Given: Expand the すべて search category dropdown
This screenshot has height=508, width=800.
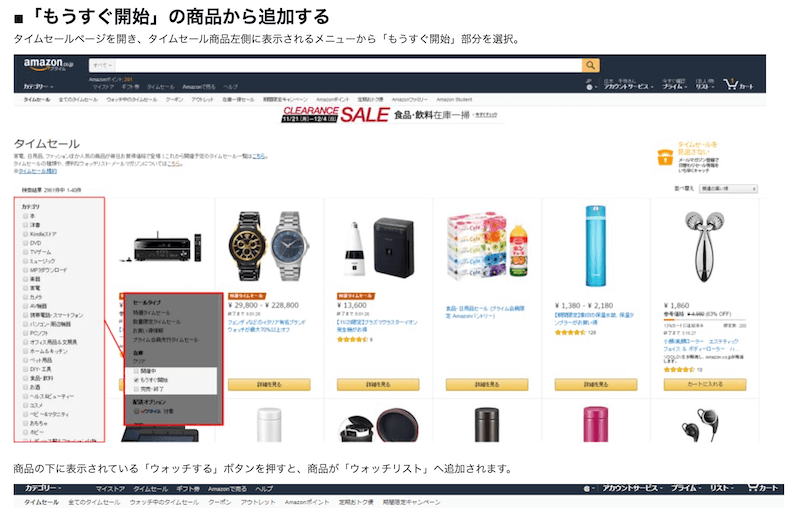Looking at the screenshot, I should [x=103, y=65].
